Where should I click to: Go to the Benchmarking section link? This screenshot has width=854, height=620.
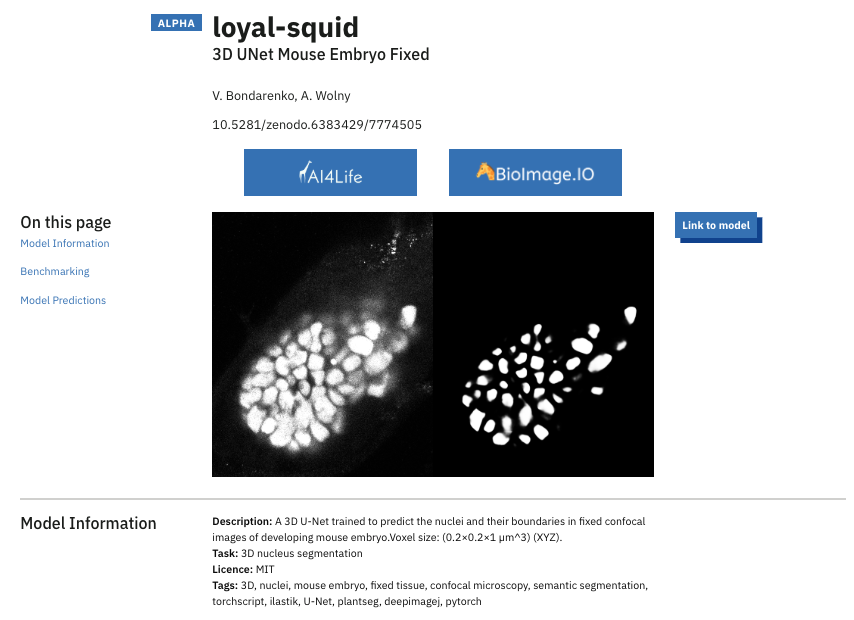(x=55, y=271)
